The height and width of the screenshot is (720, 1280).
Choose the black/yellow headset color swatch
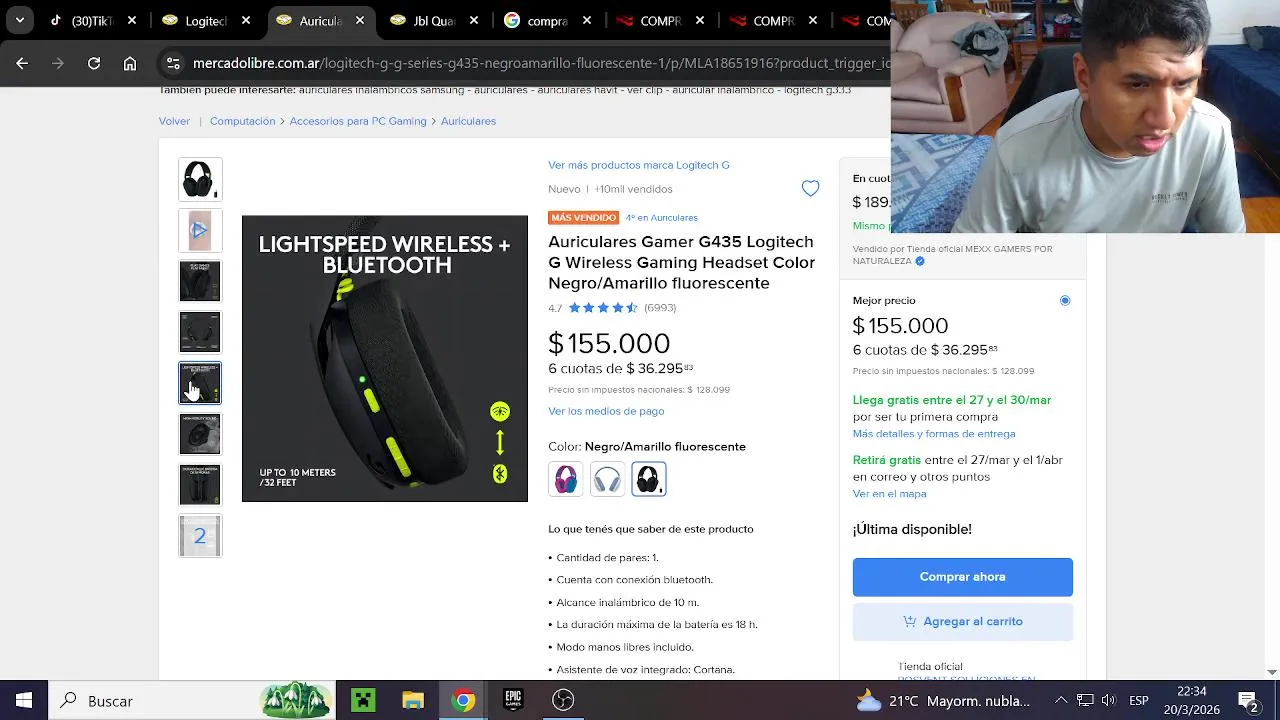point(649,479)
